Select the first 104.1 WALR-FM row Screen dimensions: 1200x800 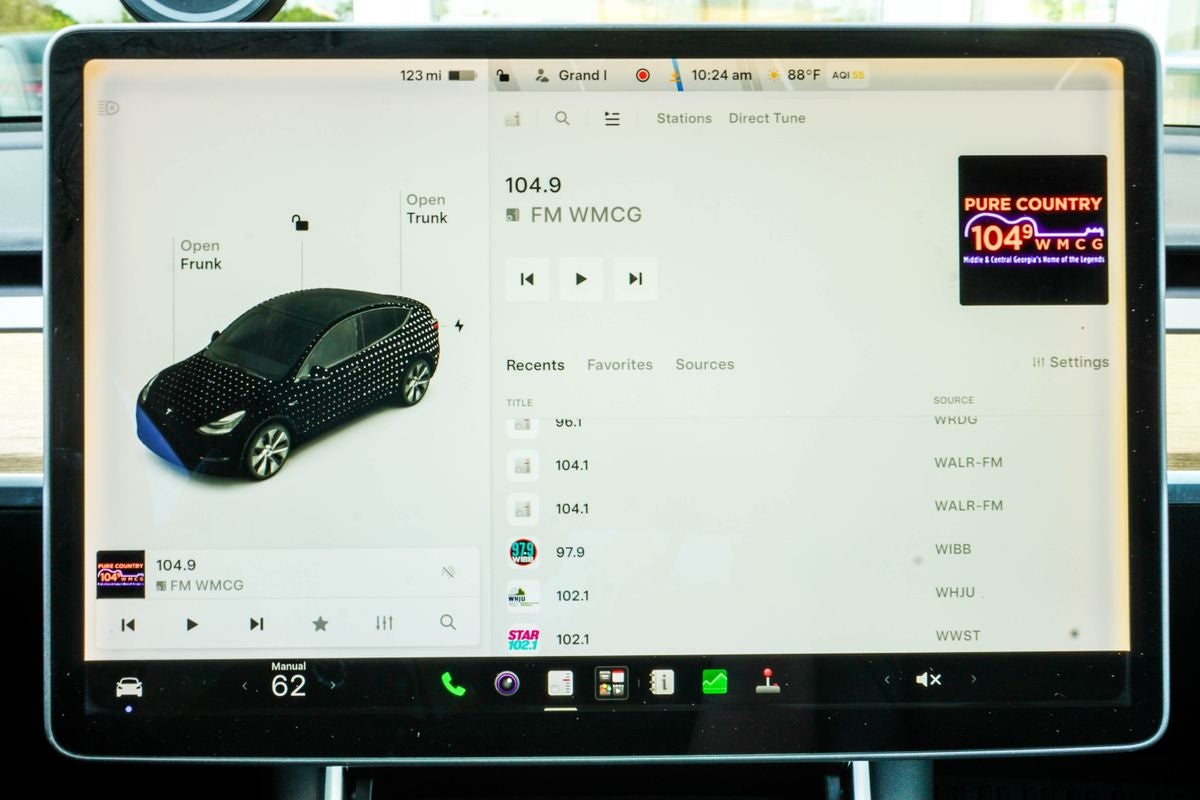pos(805,464)
